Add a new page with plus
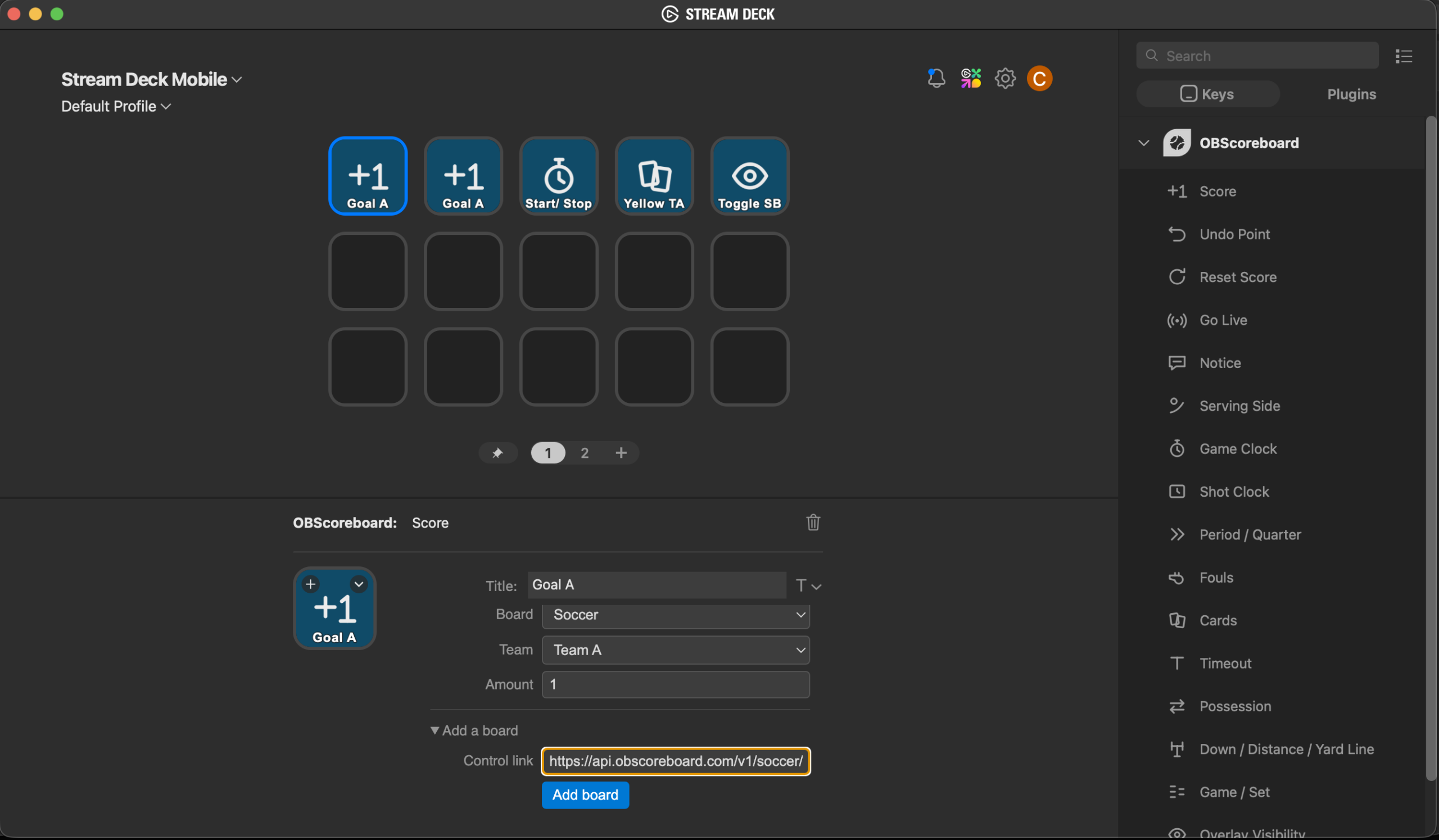The height and width of the screenshot is (840, 1439). pyautogui.click(x=621, y=453)
